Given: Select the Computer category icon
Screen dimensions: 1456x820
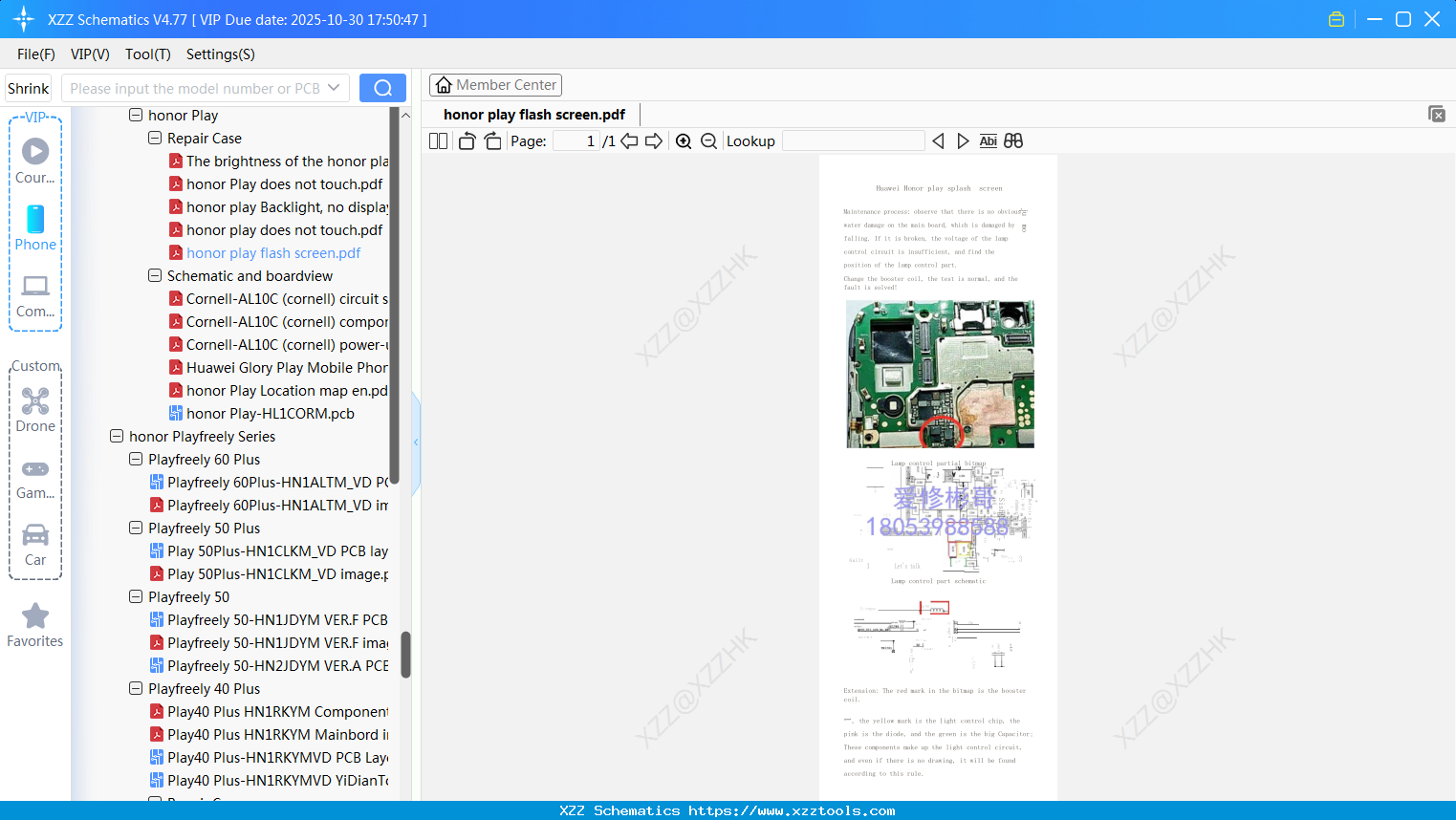Looking at the screenshot, I should click(x=35, y=295).
